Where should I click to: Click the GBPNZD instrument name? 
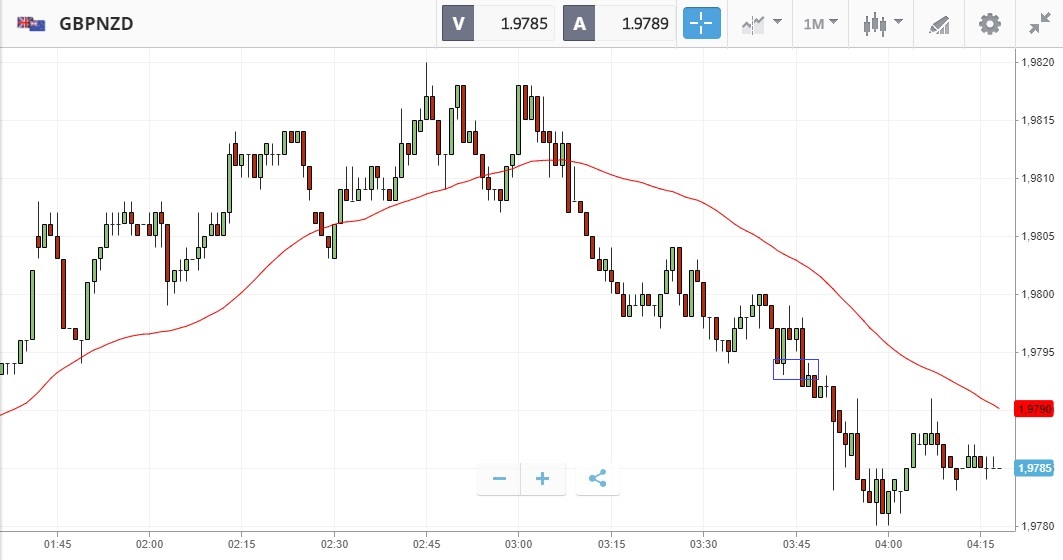click(95, 23)
